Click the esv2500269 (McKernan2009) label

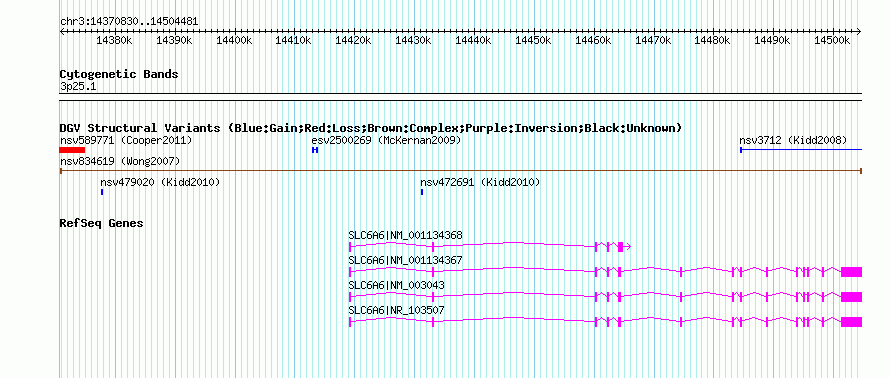pyautogui.click(x=387, y=140)
